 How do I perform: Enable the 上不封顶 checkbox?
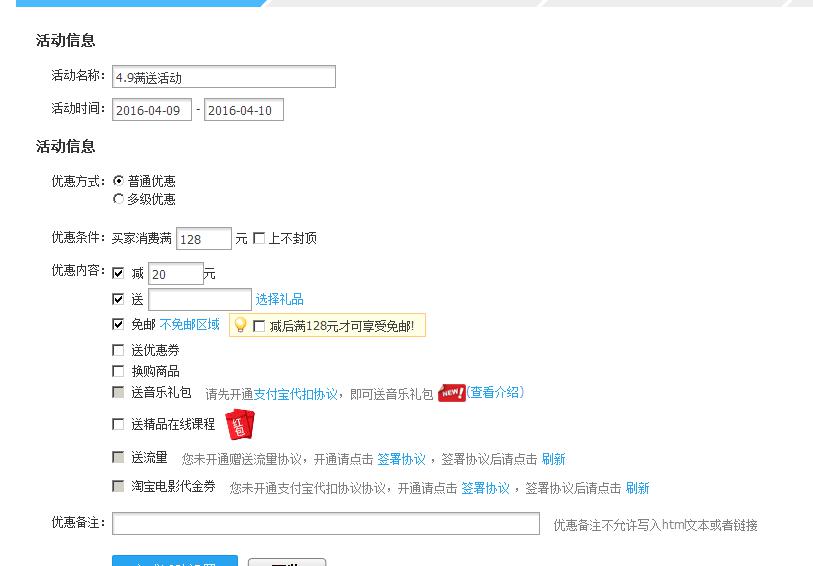click(x=259, y=238)
